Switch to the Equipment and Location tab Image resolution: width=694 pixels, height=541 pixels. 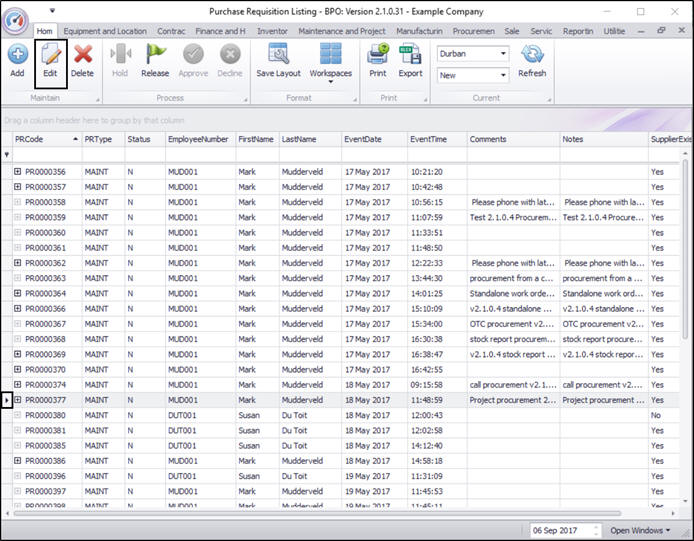[105, 32]
